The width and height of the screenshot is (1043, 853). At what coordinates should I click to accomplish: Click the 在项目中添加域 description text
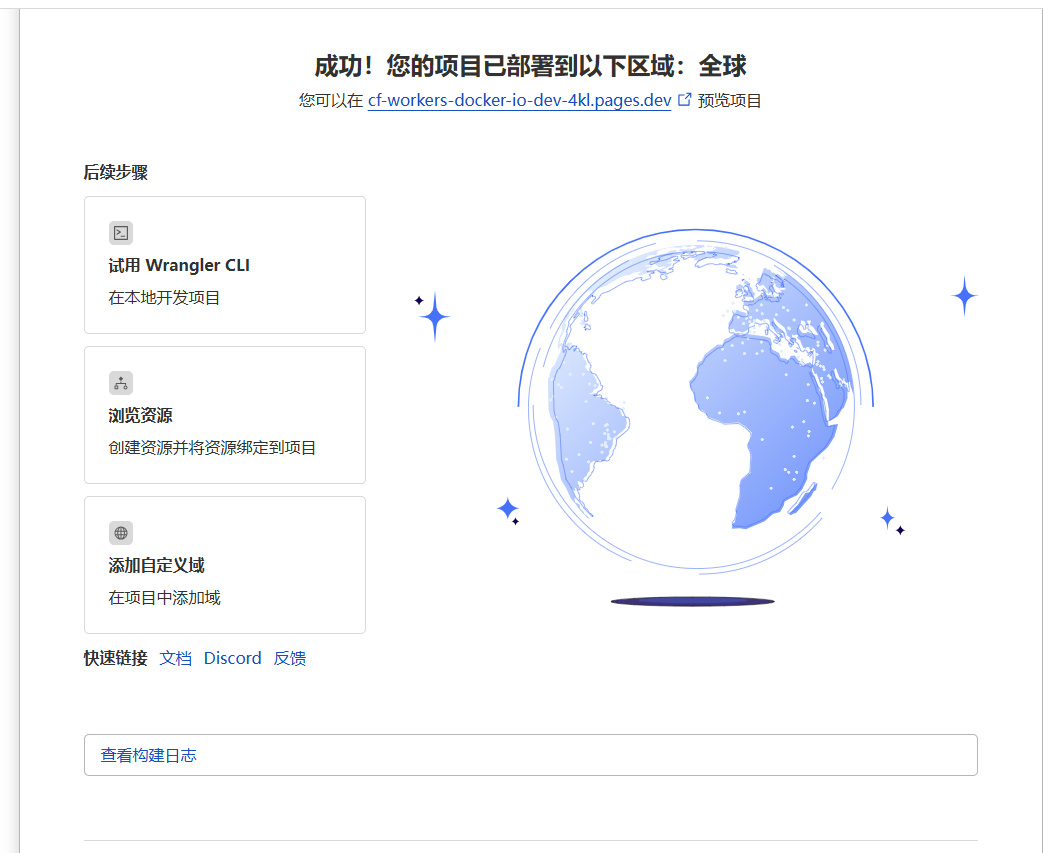tap(164, 598)
